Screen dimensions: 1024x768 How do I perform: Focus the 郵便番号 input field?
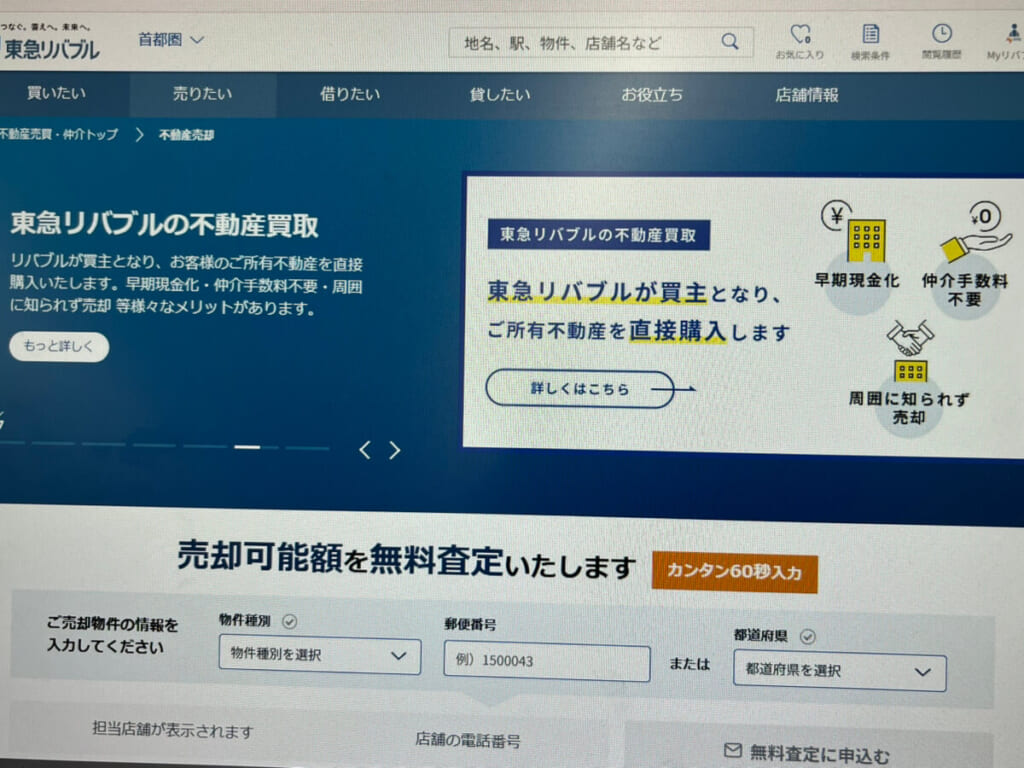pyautogui.click(x=547, y=661)
